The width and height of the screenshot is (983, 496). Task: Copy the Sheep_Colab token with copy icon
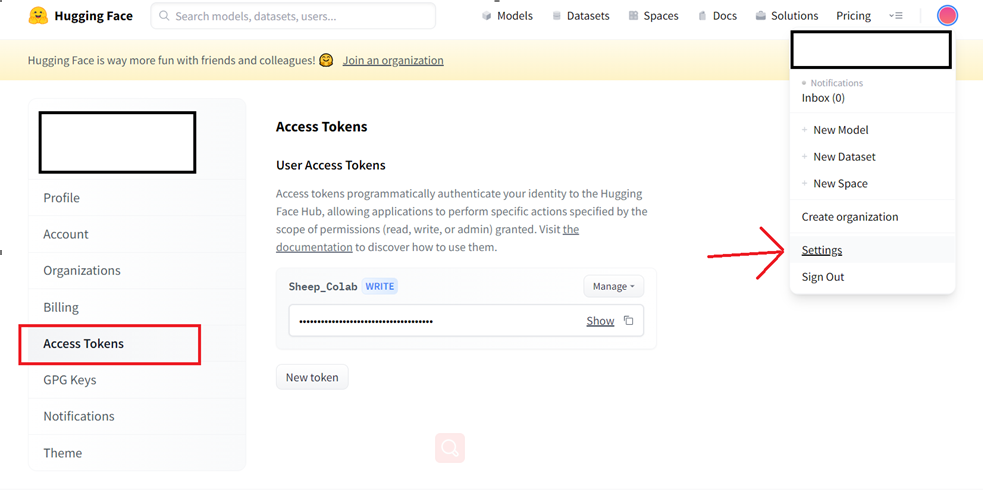point(628,320)
